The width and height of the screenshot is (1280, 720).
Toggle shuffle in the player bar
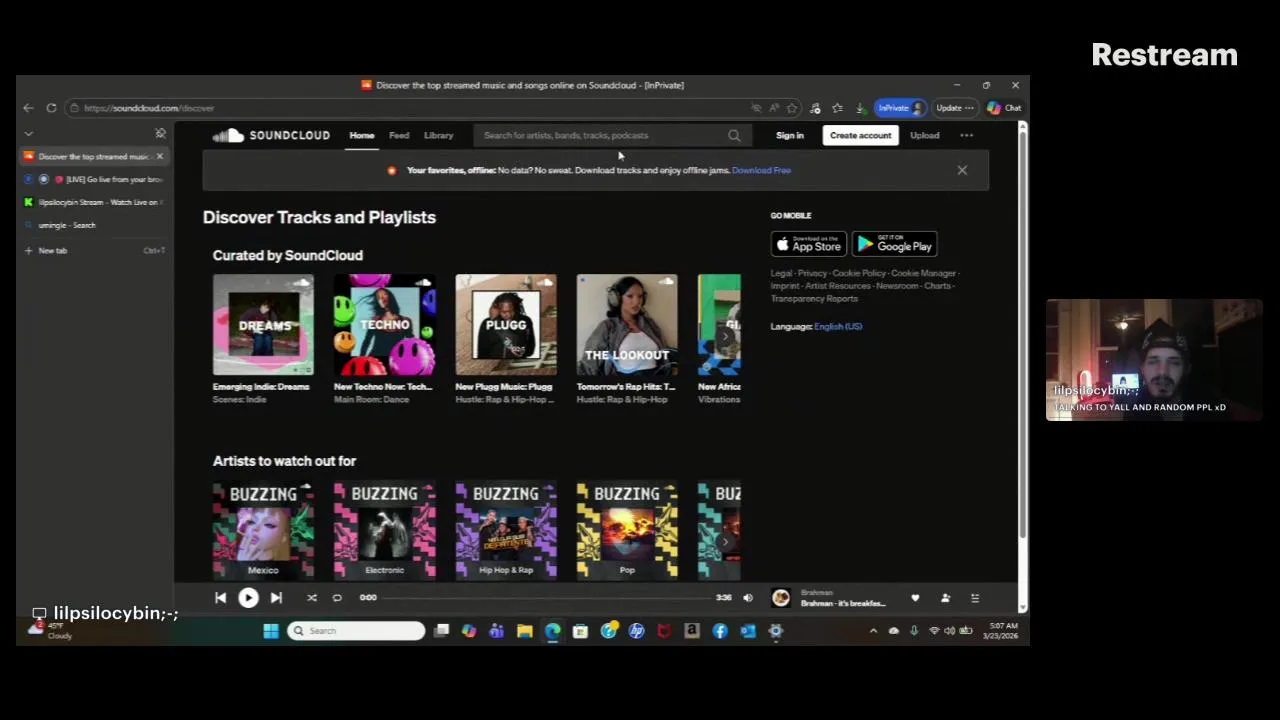coord(311,598)
